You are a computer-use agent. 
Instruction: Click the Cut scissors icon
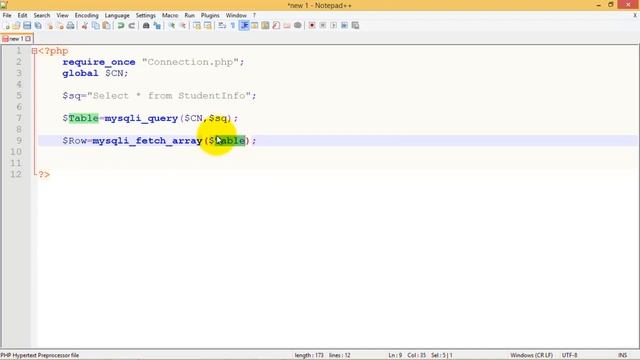click(84, 26)
